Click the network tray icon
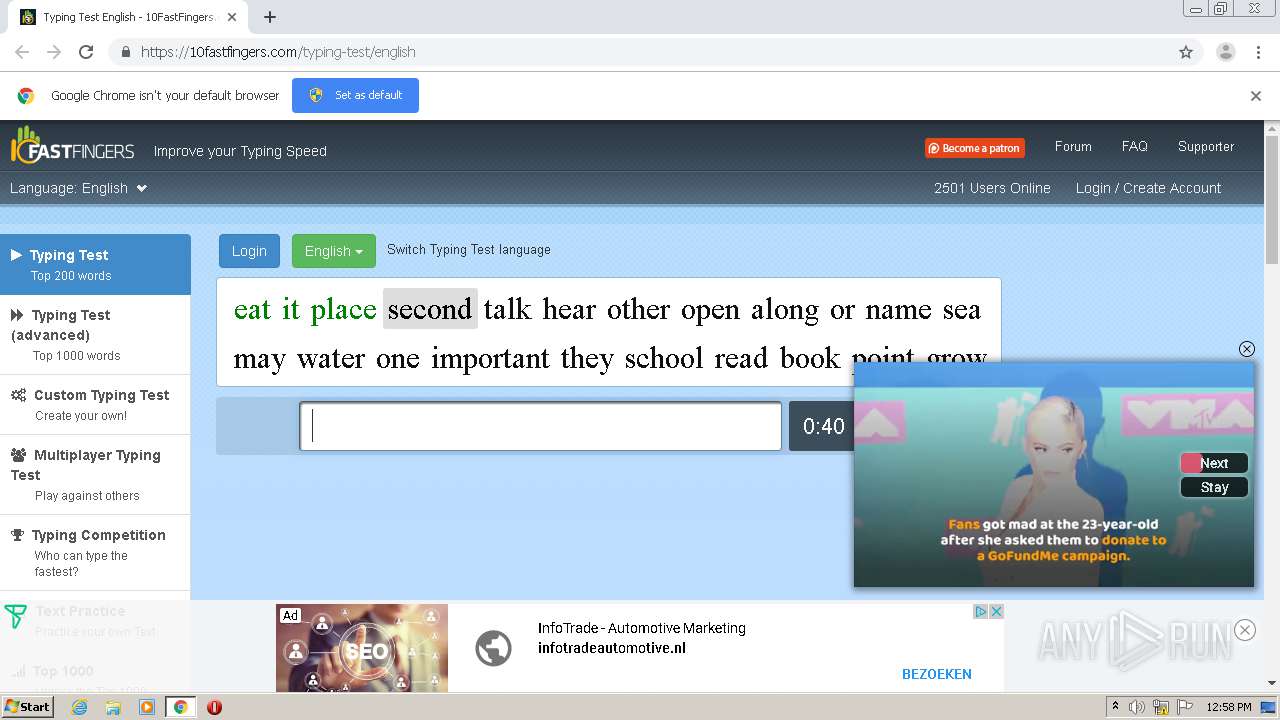Image resolution: width=1280 pixels, height=720 pixels. (x=1161, y=707)
